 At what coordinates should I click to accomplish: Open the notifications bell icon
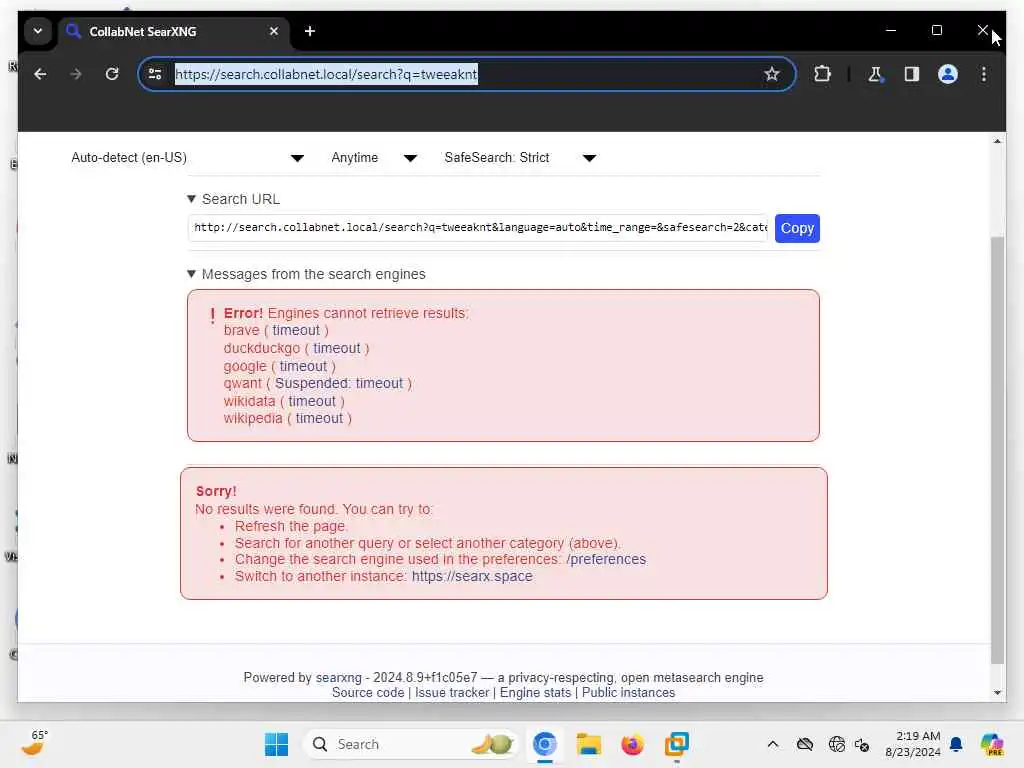tap(956, 744)
